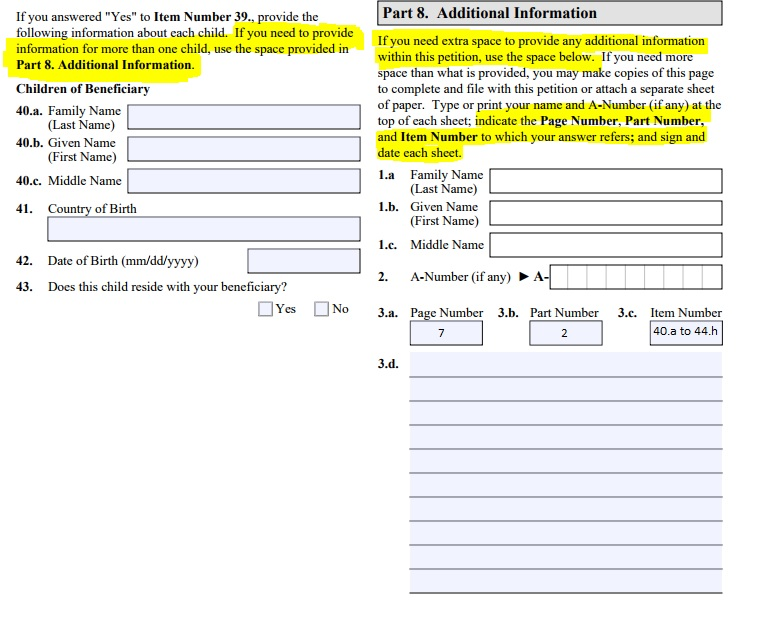
Task: Click the Part Number field containing 2
Action: [x=565, y=333]
